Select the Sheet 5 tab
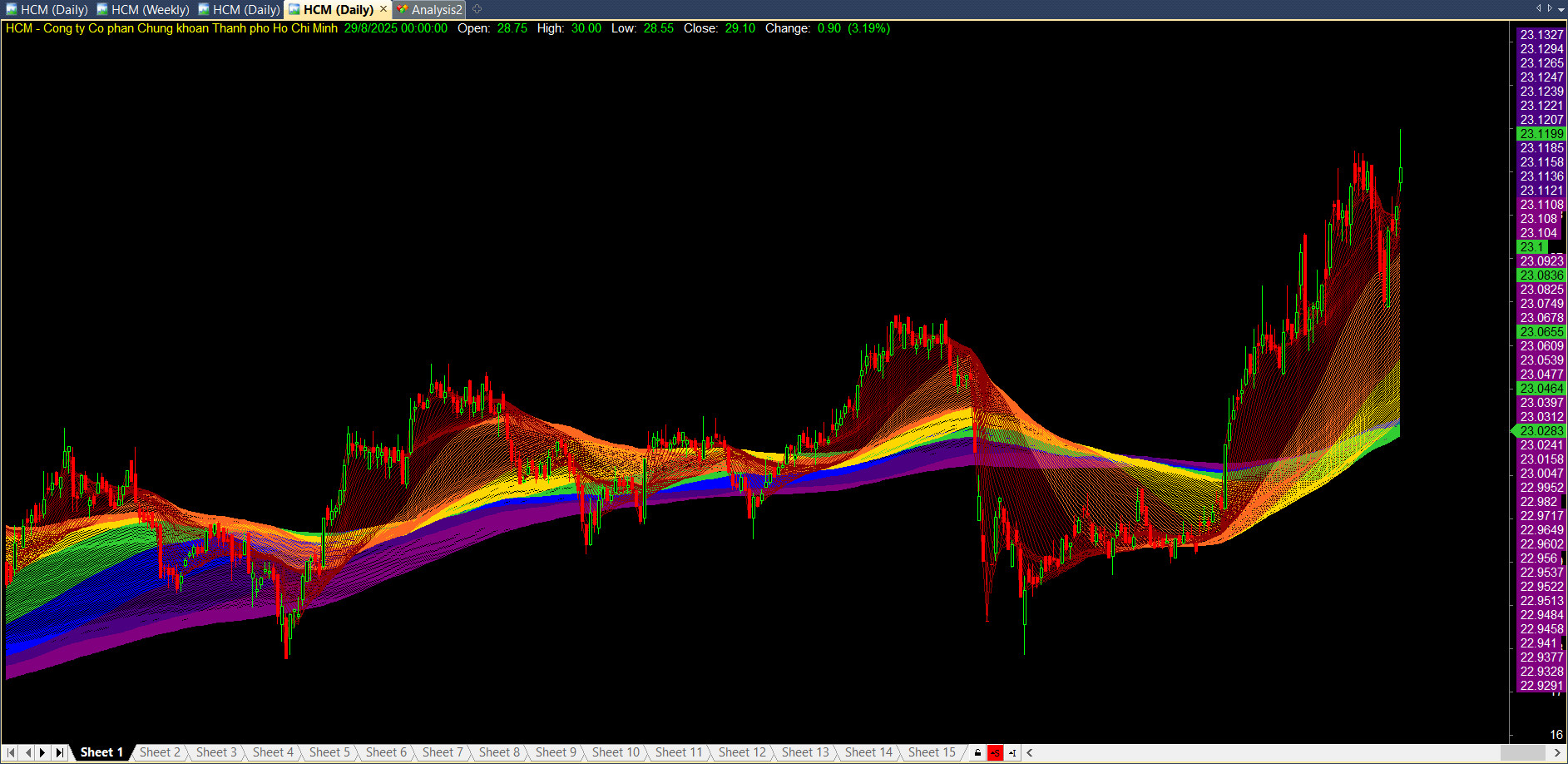The image size is (1568, 764). click(329, 752)
